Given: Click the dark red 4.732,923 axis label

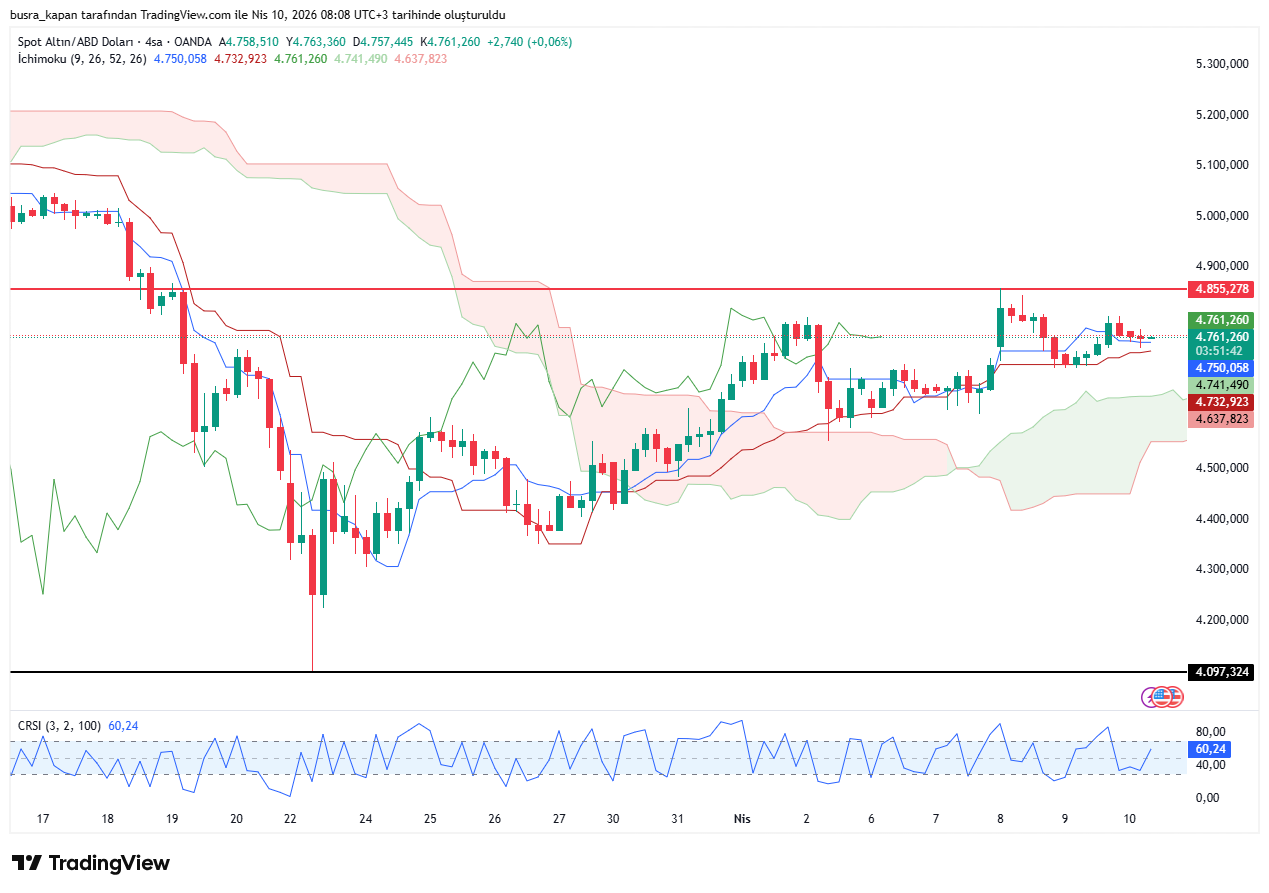Looking at the screenshot, I should (x=1218, y=402).
